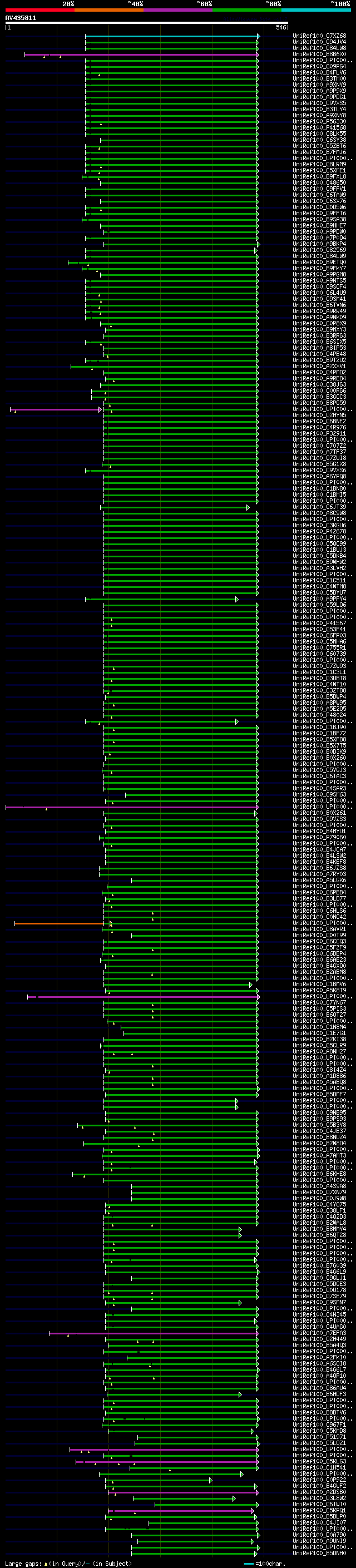Click the red 20% identity legend segment
The height and width of the screenshot is (1568, 356).
point(39,10)
